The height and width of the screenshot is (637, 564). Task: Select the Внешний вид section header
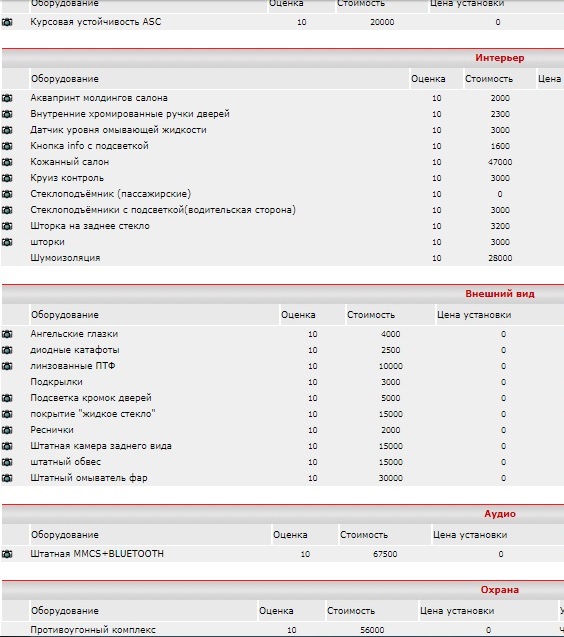click(499, 294)
